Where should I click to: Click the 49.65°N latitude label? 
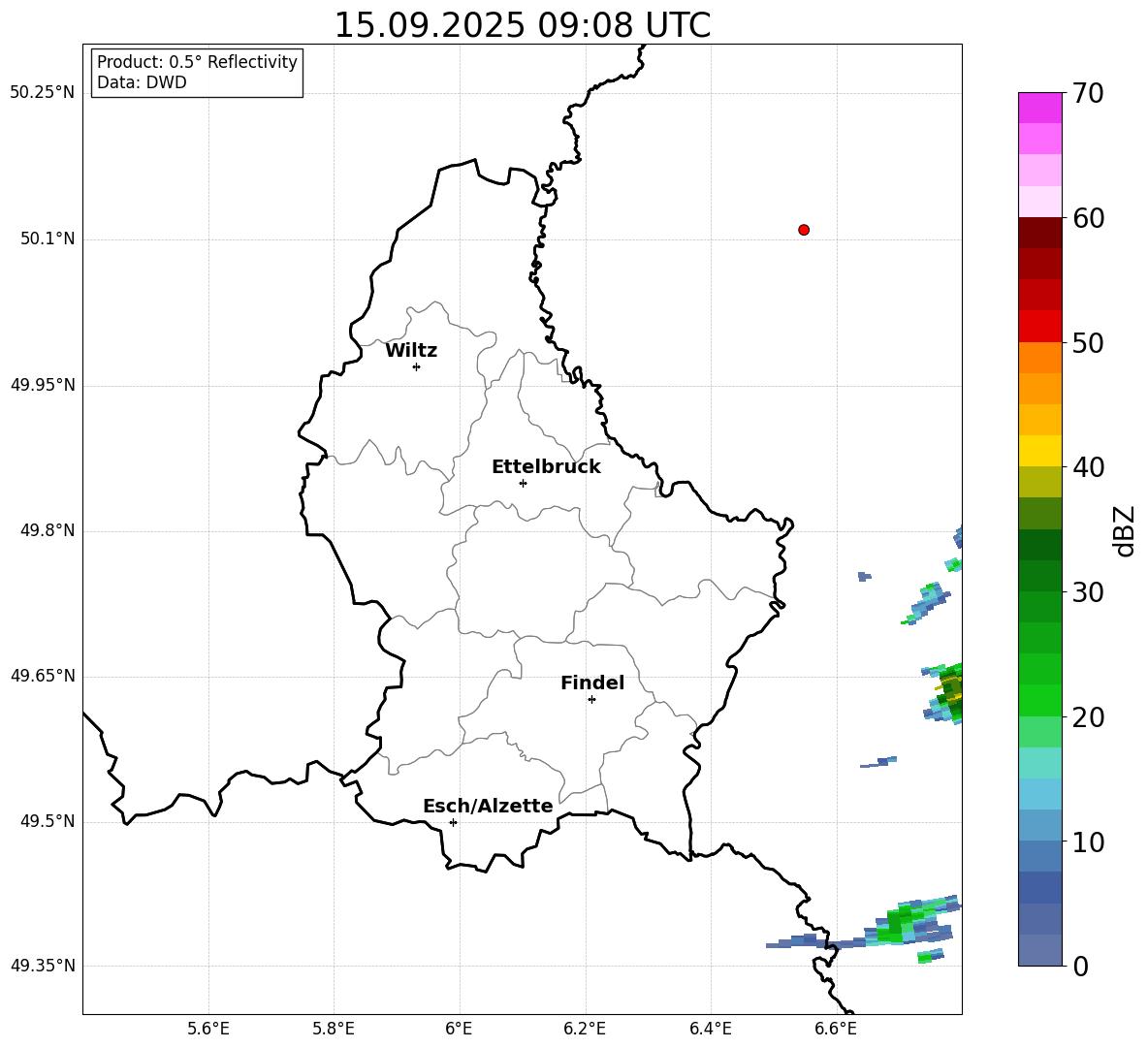click(x=43, y=676)
